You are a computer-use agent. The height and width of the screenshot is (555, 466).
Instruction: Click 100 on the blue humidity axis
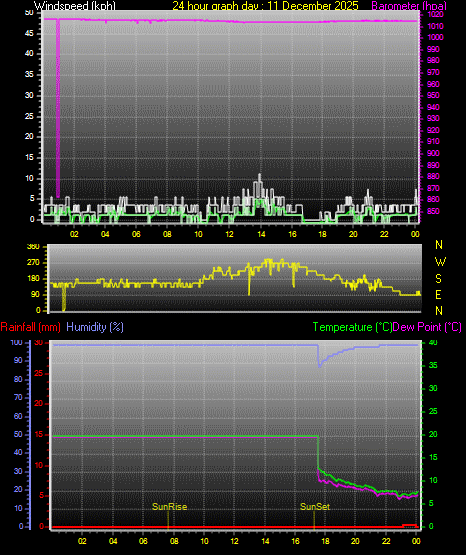click(x=16, y=343)
